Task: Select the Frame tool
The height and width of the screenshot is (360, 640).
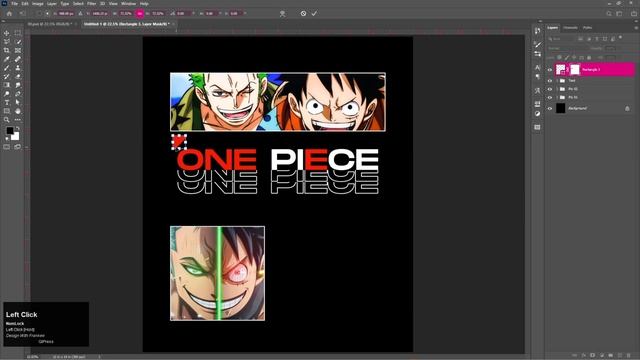Action: pos(18,51)
